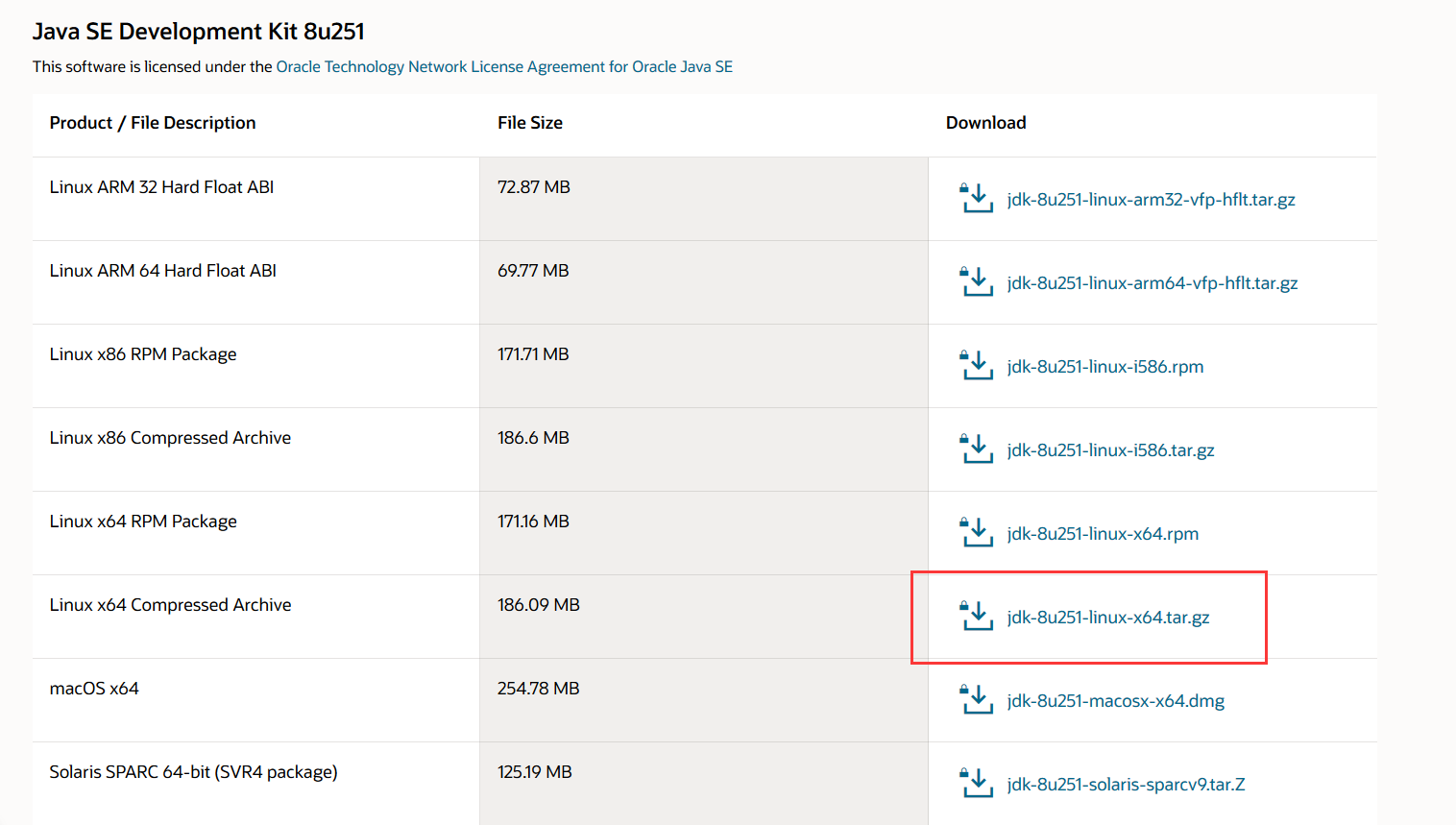Download jdk-8u251-linux-arm32-vfp-hflt.tar.gz file link
1456x825 pixels.
coord(1151,200)
